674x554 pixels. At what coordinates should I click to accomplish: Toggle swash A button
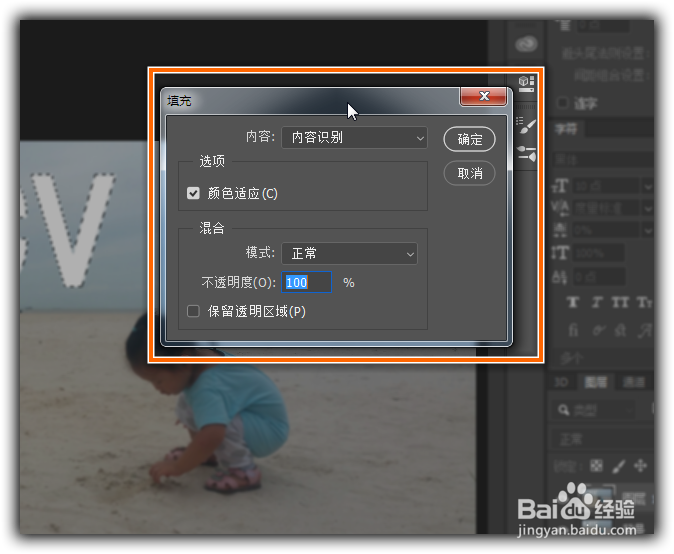click(x=644, y=330)
